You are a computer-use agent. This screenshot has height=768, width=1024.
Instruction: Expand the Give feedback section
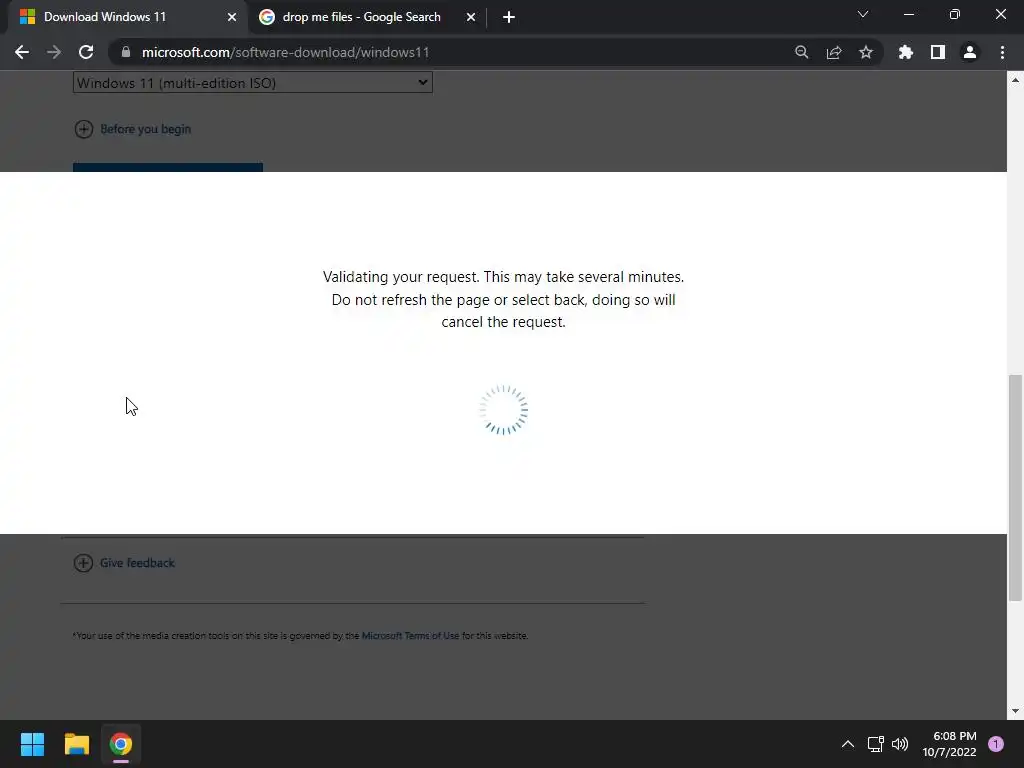124,563
